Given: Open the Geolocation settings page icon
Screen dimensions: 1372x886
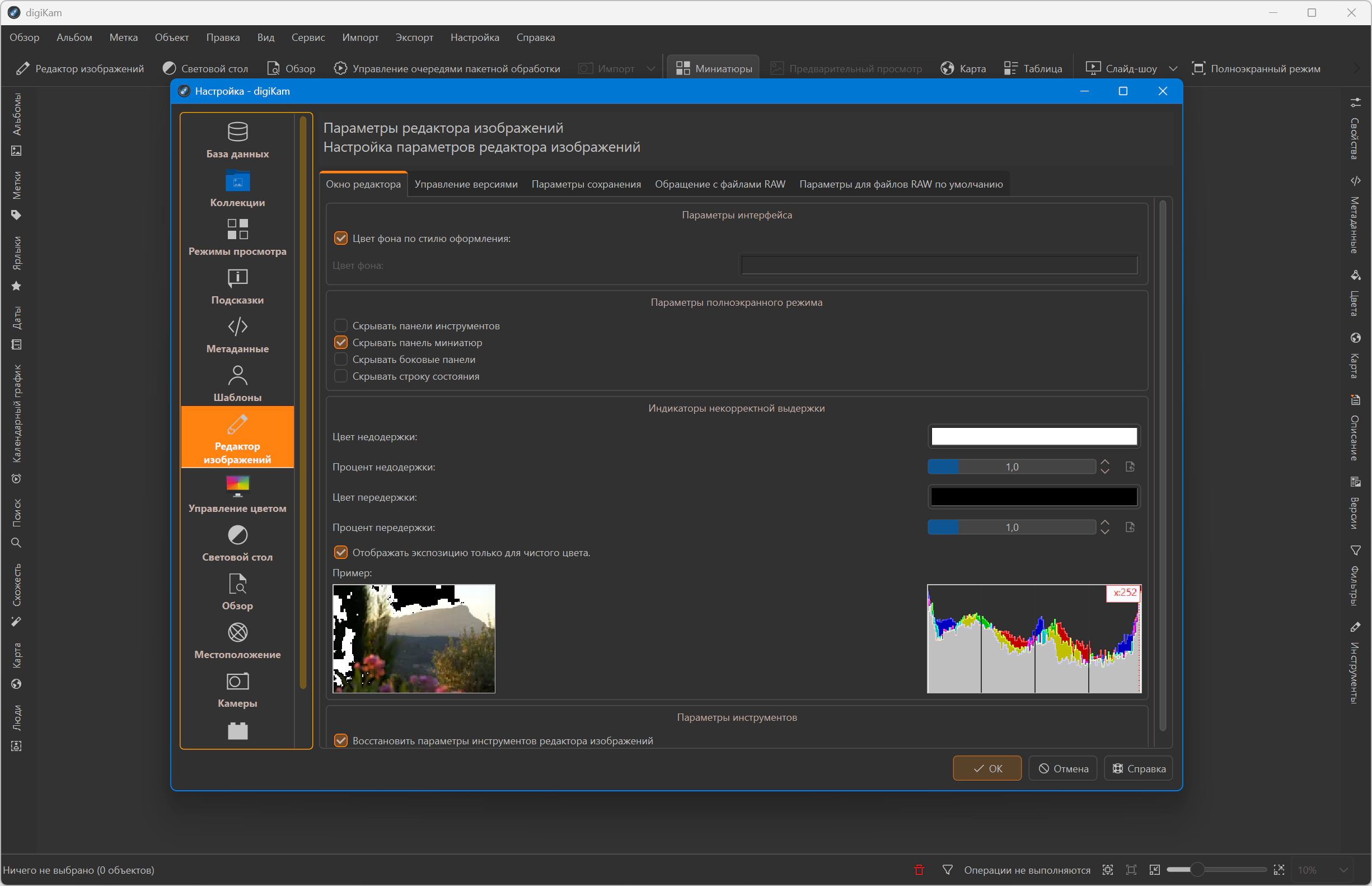Looking at the screenshot, I should (237, 633).
